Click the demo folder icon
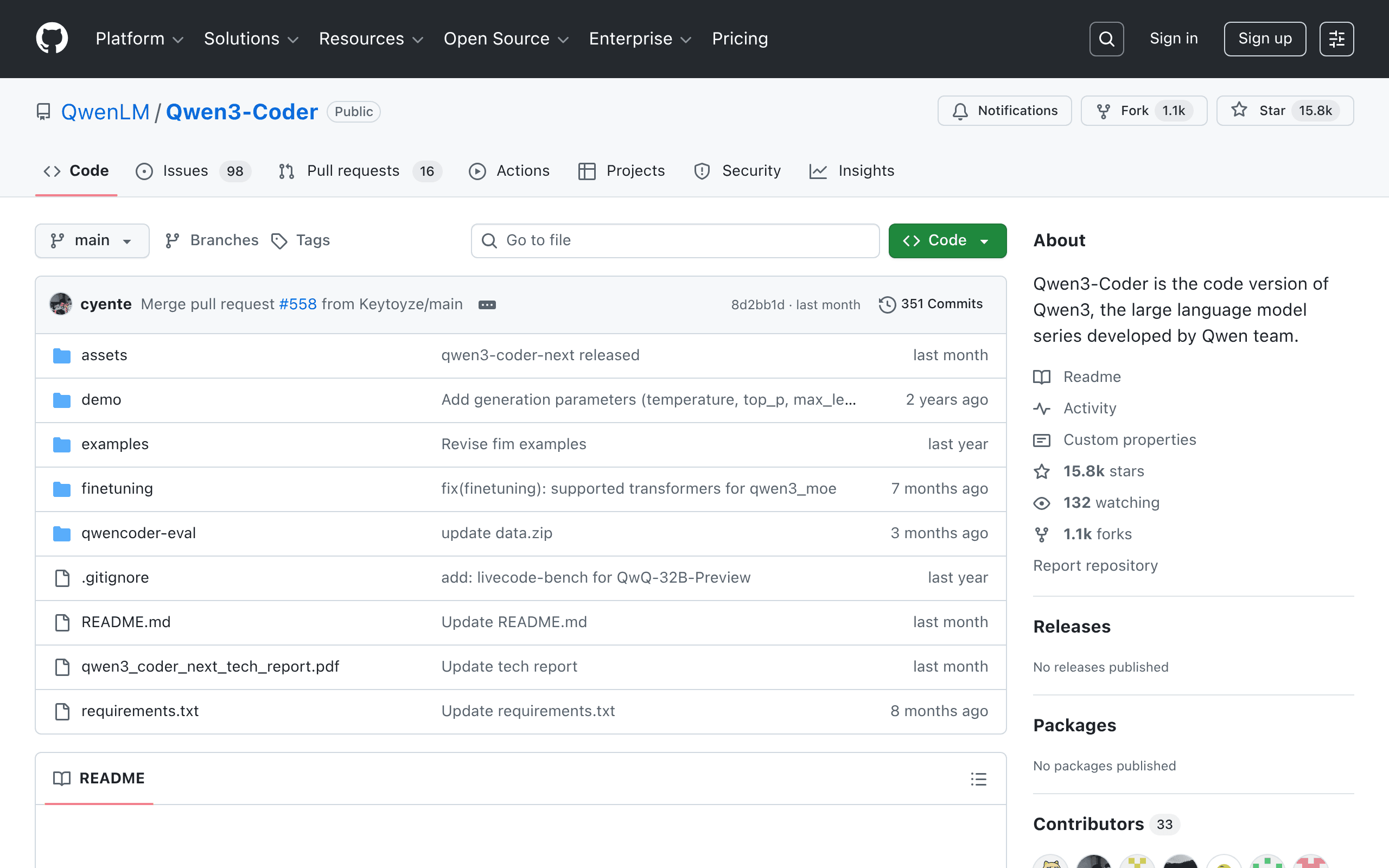1389x868 pixels. click(x=61, y=400)
